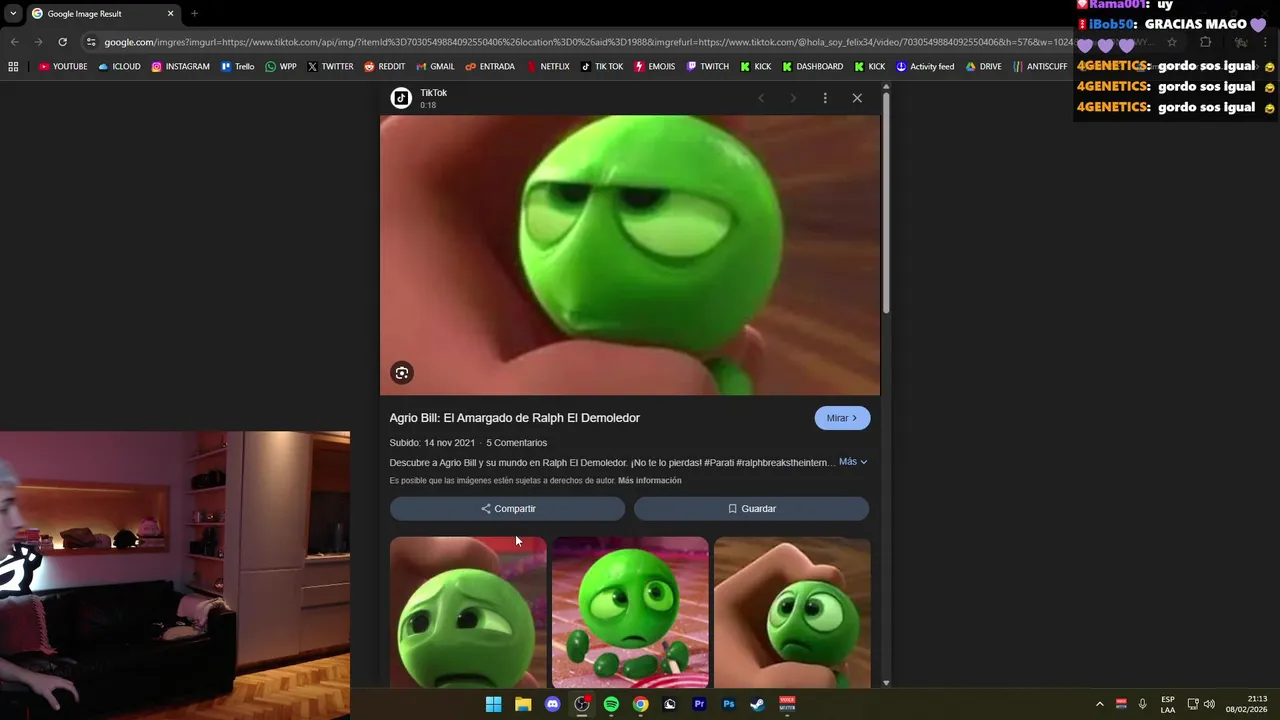Screen dimensions: 1280x720
Task: Open the DASHBOARD bookmark
Action: pyautogui.click(x=812, y=67)
